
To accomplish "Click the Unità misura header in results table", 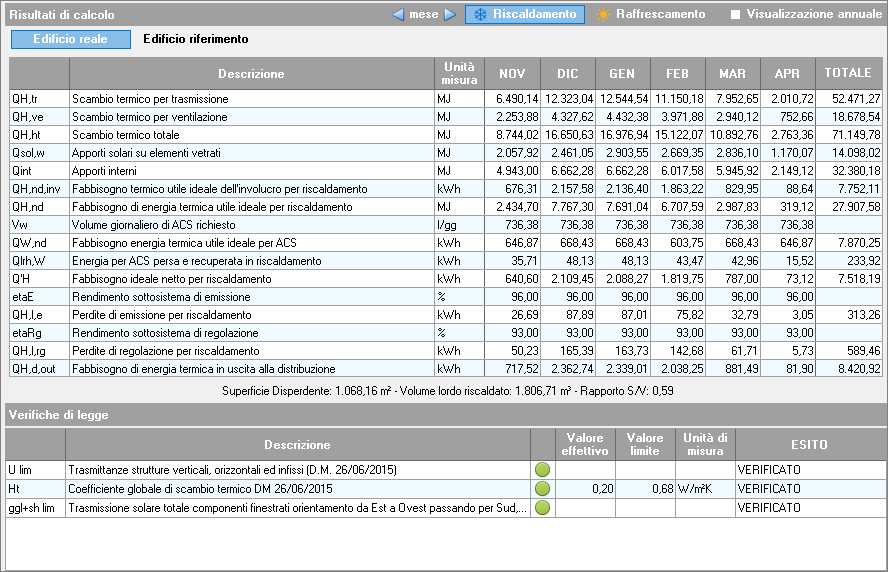I will coord(459,74).
